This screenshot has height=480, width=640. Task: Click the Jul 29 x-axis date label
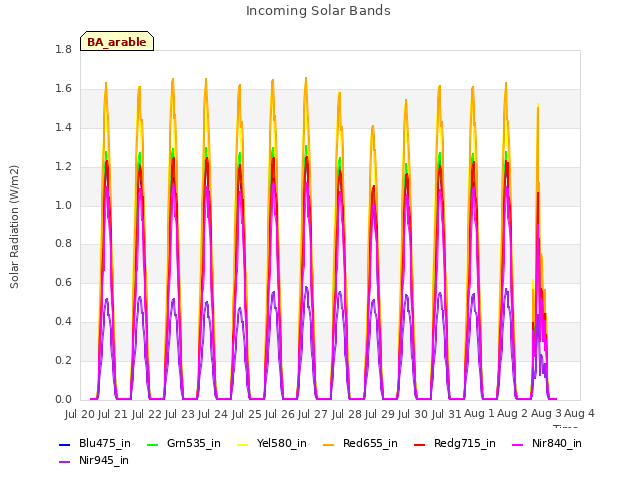click(380, 414)
